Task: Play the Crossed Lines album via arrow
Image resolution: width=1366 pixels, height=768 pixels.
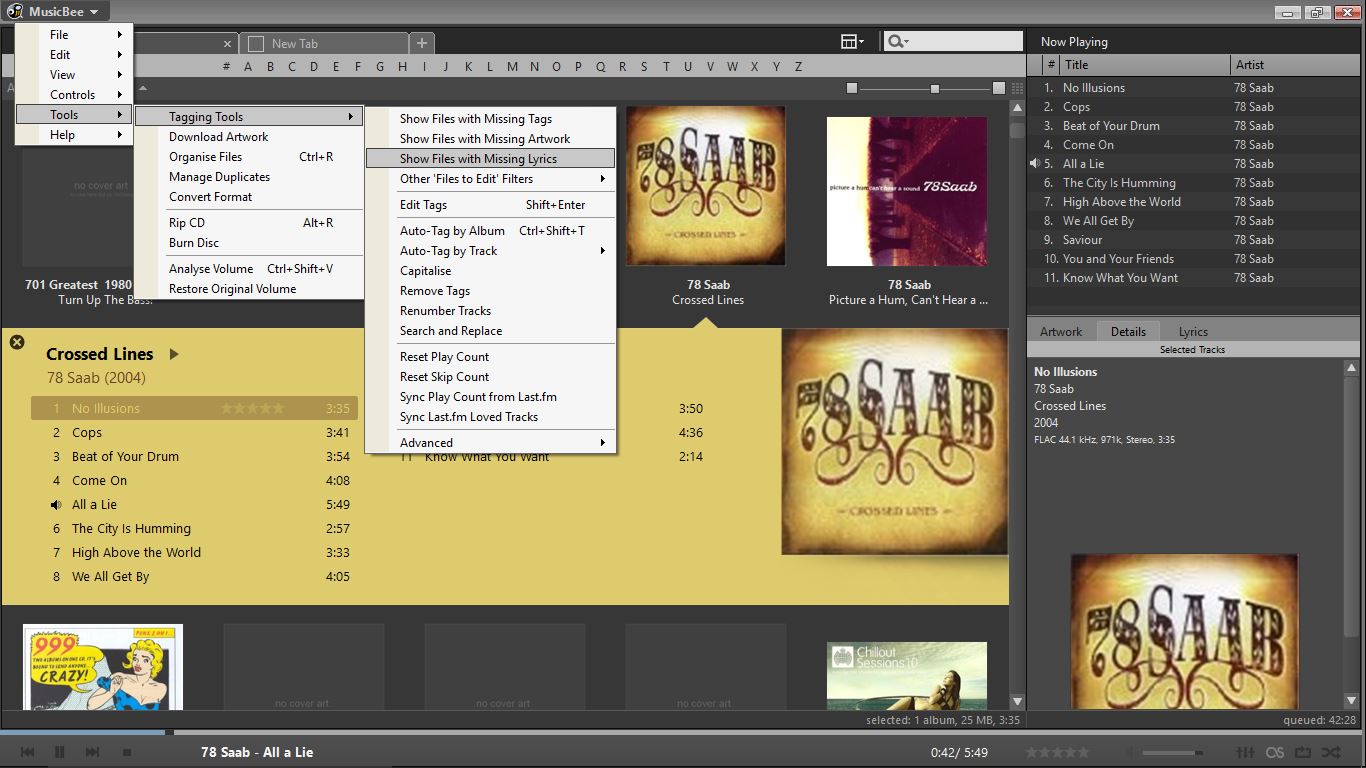Action: (x=174, y=354)
